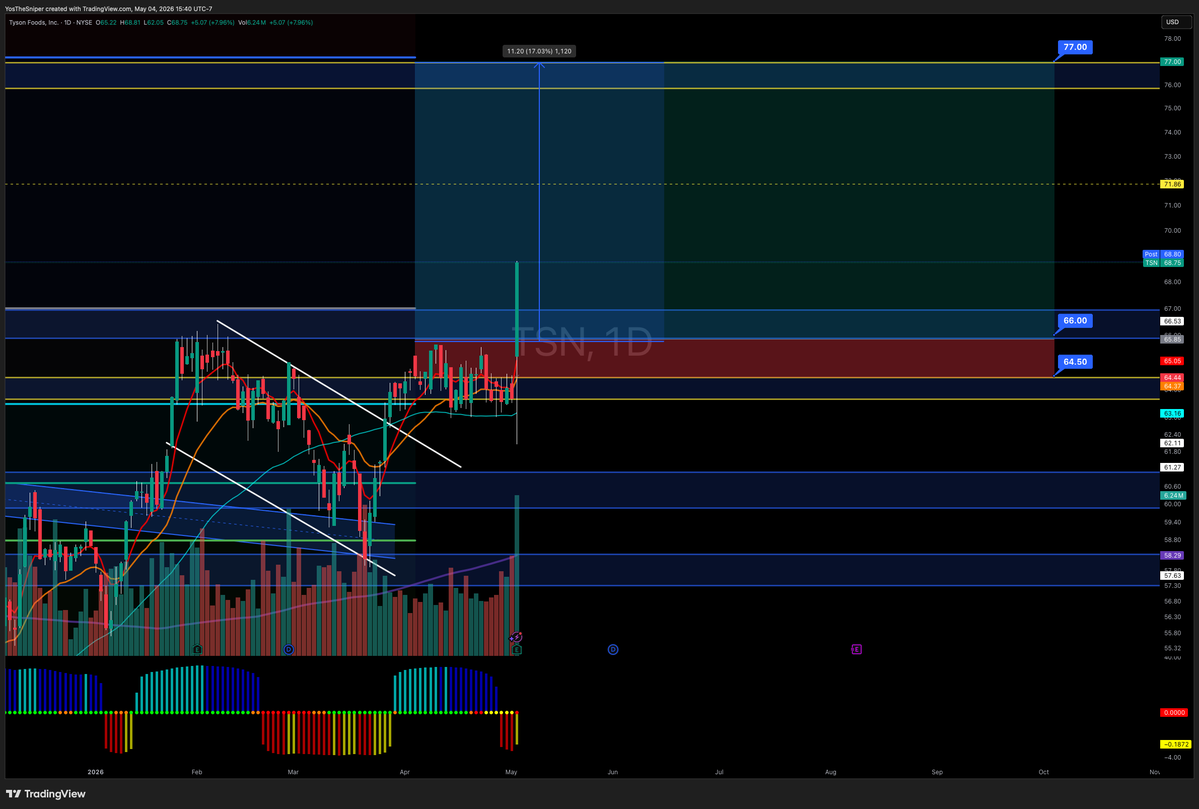Open the purple earnings marker in August

tap(856, 649)
